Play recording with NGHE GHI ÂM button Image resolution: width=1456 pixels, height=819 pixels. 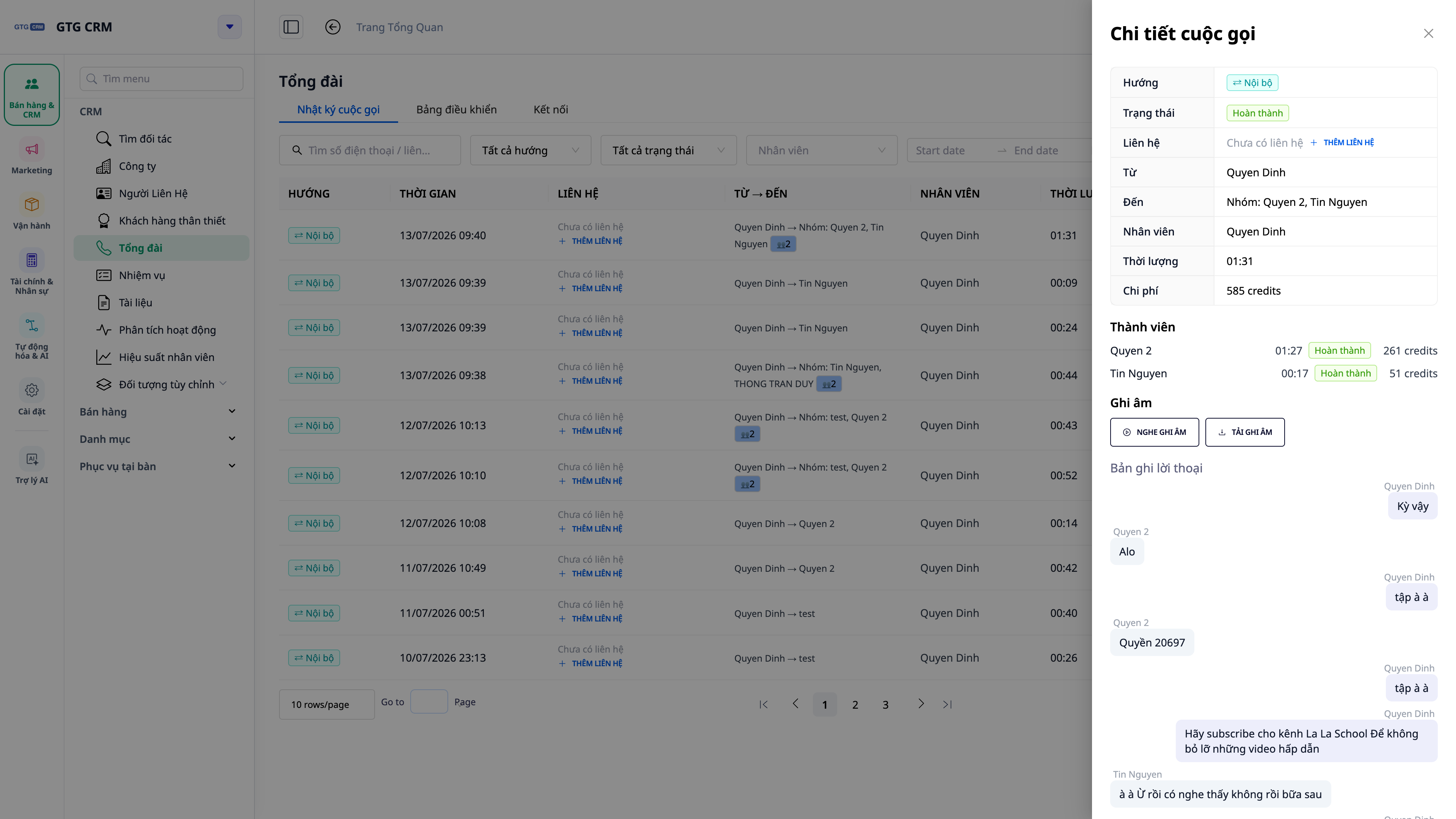pos(1154,432)
